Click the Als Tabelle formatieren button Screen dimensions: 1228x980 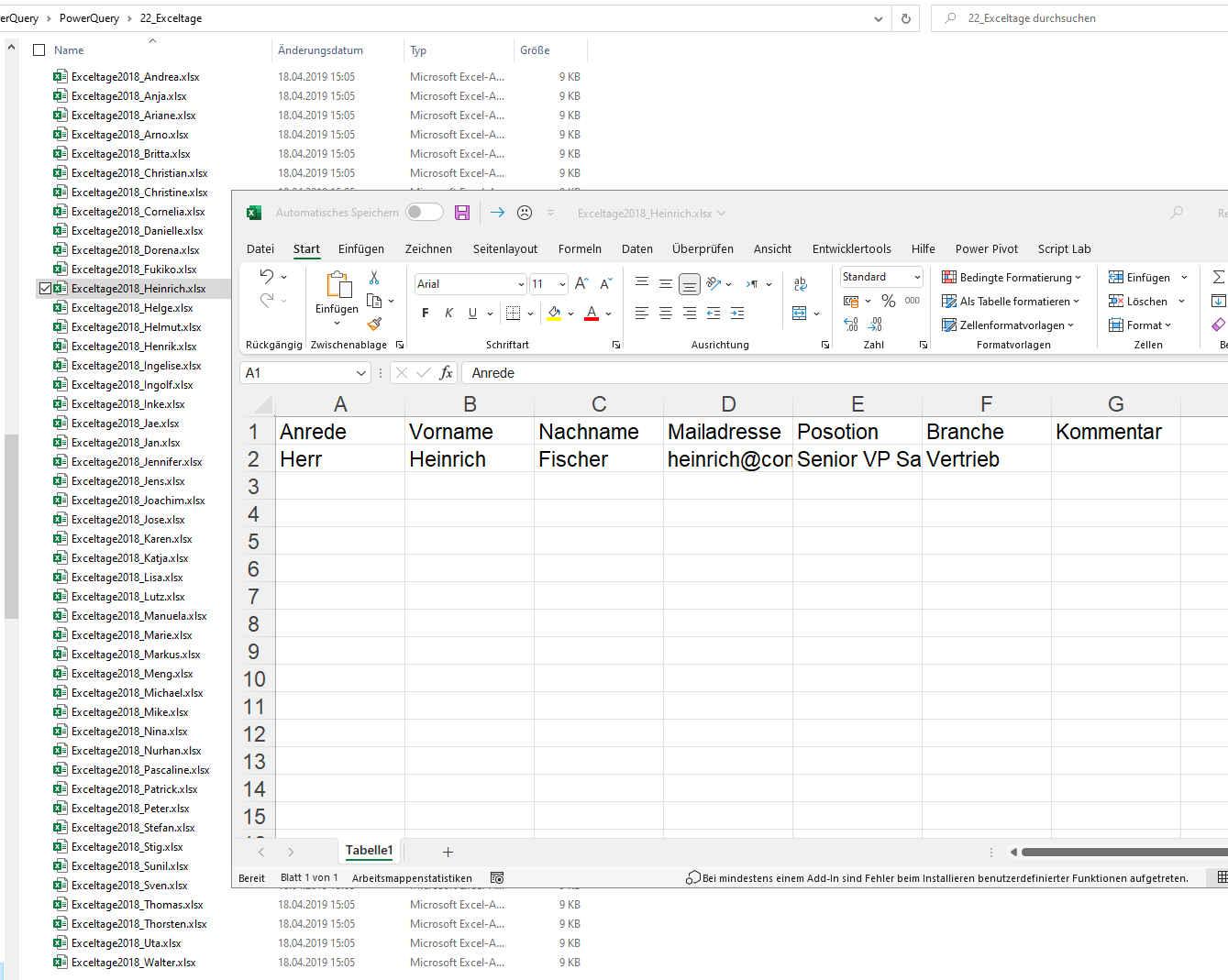[1011, 302]
